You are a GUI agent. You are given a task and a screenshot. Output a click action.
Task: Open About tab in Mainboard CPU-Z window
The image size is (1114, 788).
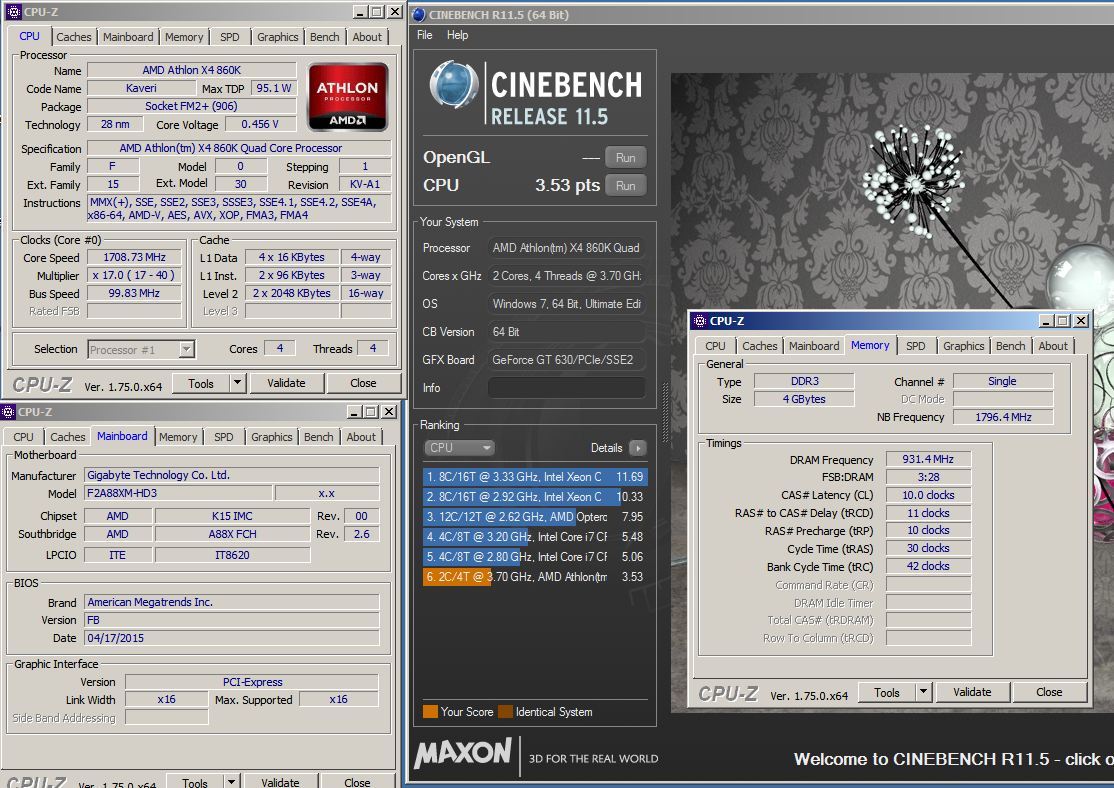[361, 437]
